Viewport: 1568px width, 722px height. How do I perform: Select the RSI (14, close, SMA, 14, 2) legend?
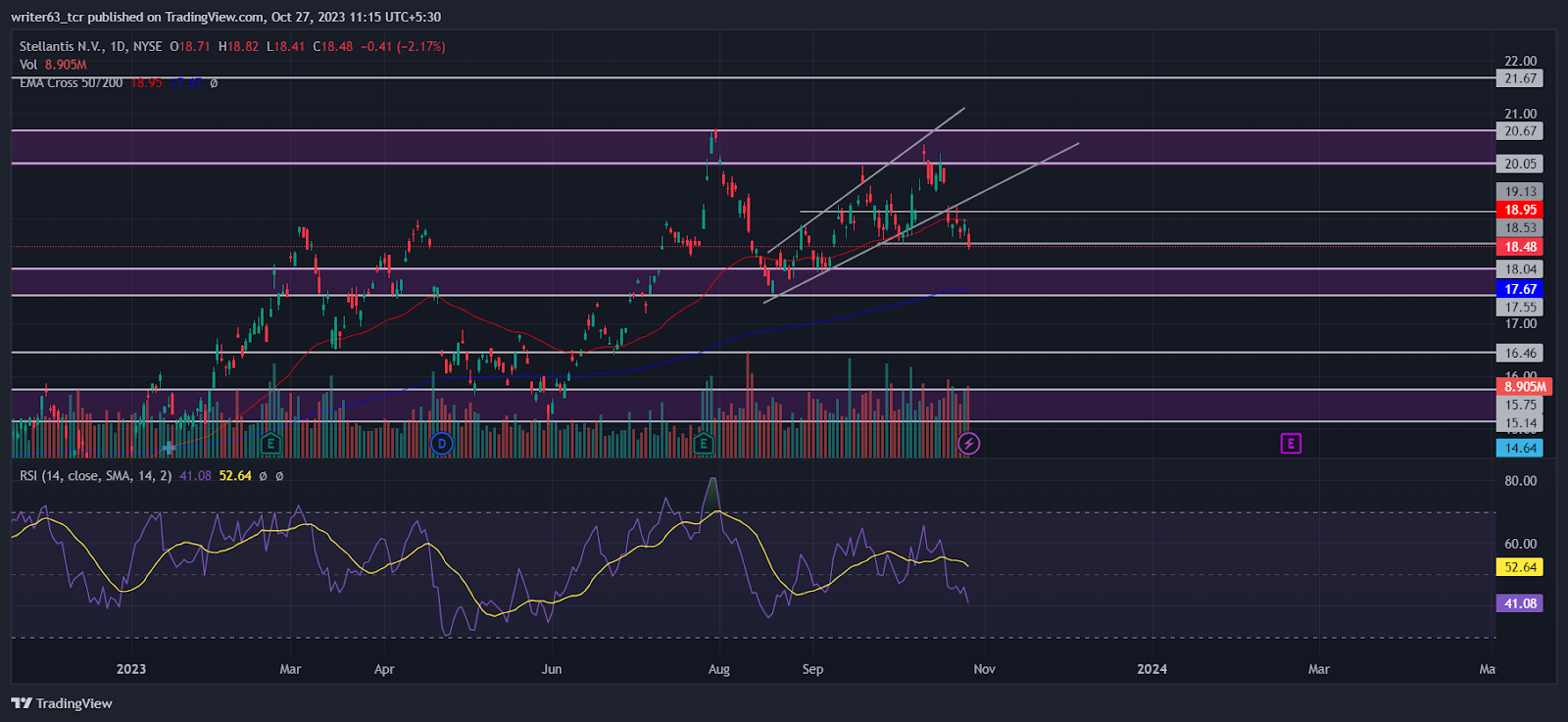pyautogui.click(x=96, y=476)
